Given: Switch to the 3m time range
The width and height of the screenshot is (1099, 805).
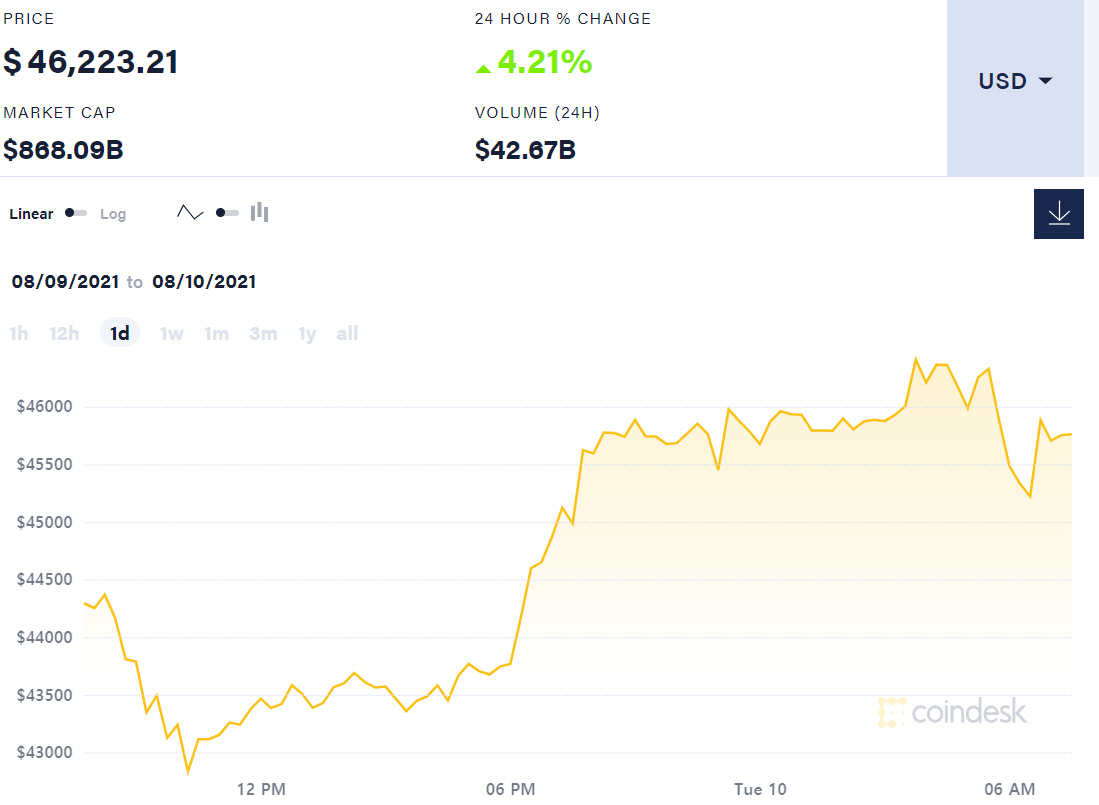Looking at the screenshot, I should (263, 334).
